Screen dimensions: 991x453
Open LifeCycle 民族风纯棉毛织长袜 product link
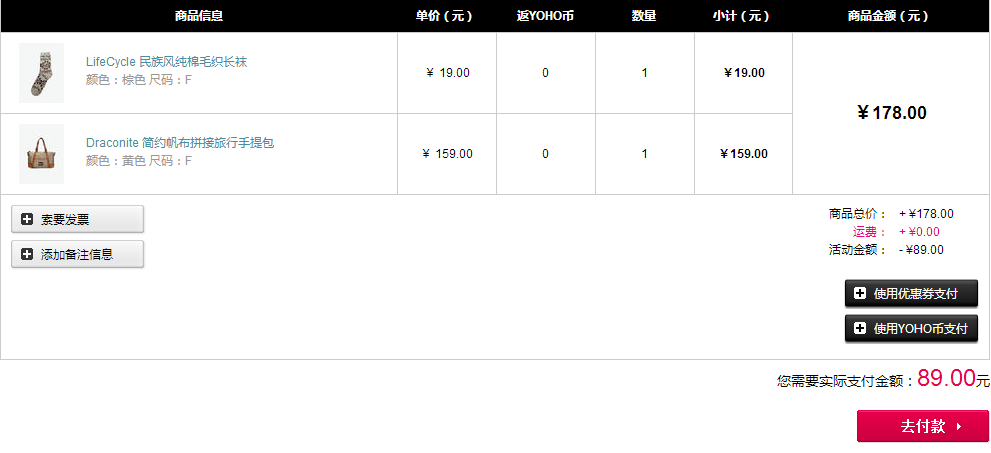[x=166, y=62]
